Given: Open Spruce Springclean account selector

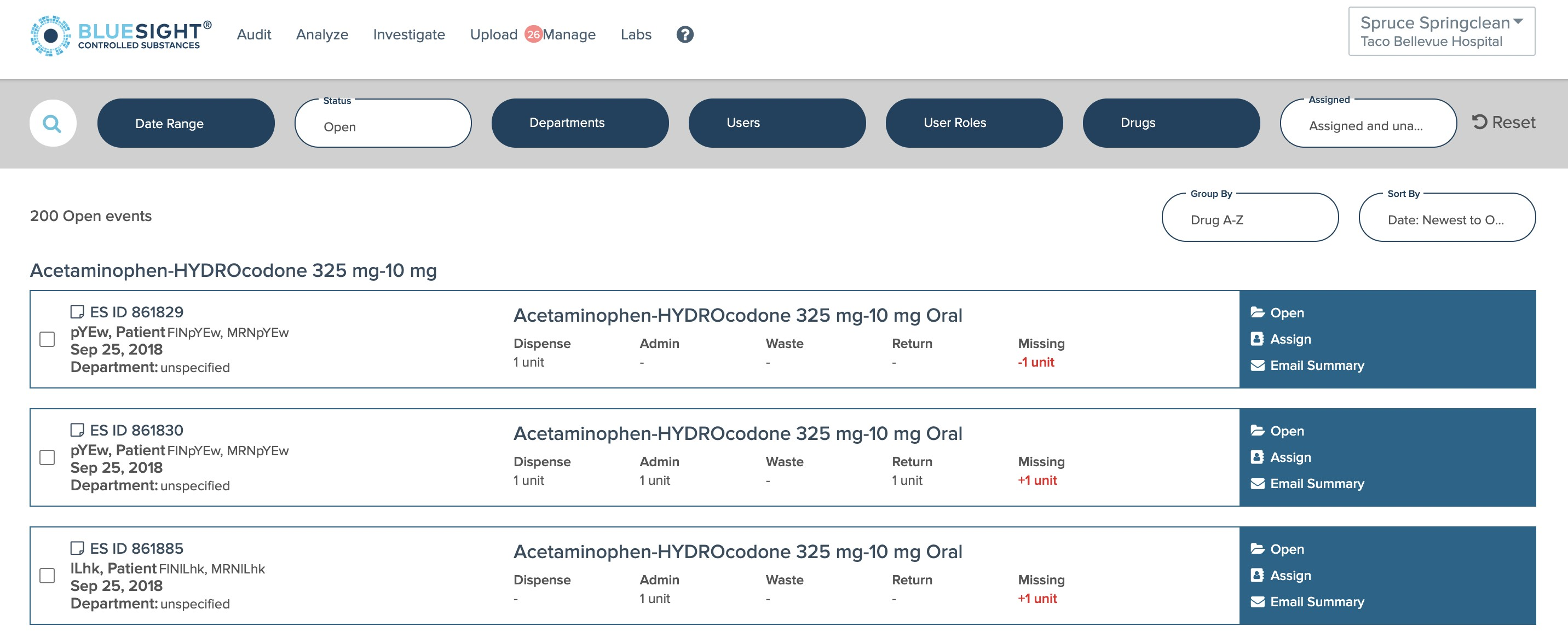Looking at the screenshot, I should coord(1441,32).
